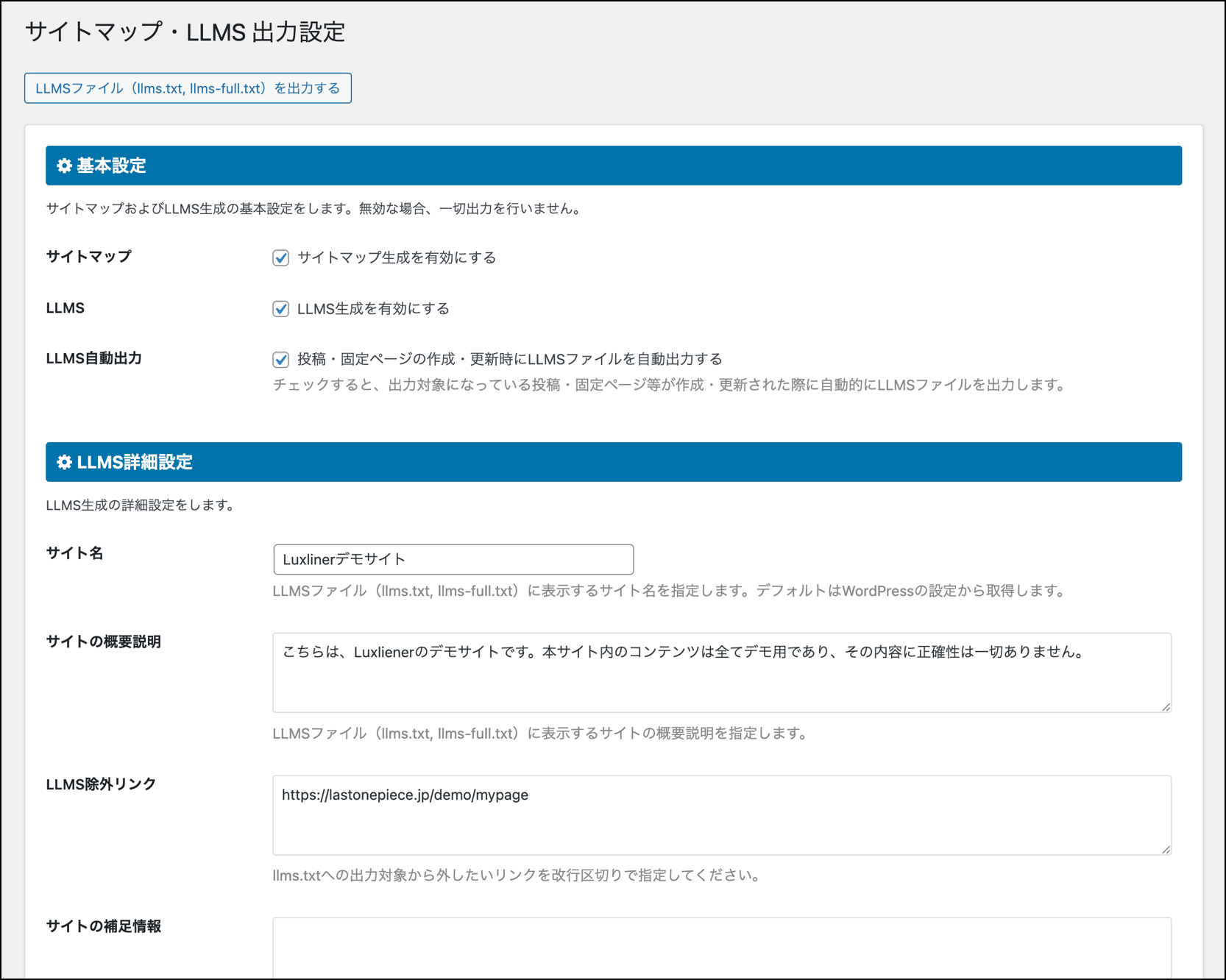Click the gear icon beside 基本設定
The image size is (1226, 980).
pos(64,166)
